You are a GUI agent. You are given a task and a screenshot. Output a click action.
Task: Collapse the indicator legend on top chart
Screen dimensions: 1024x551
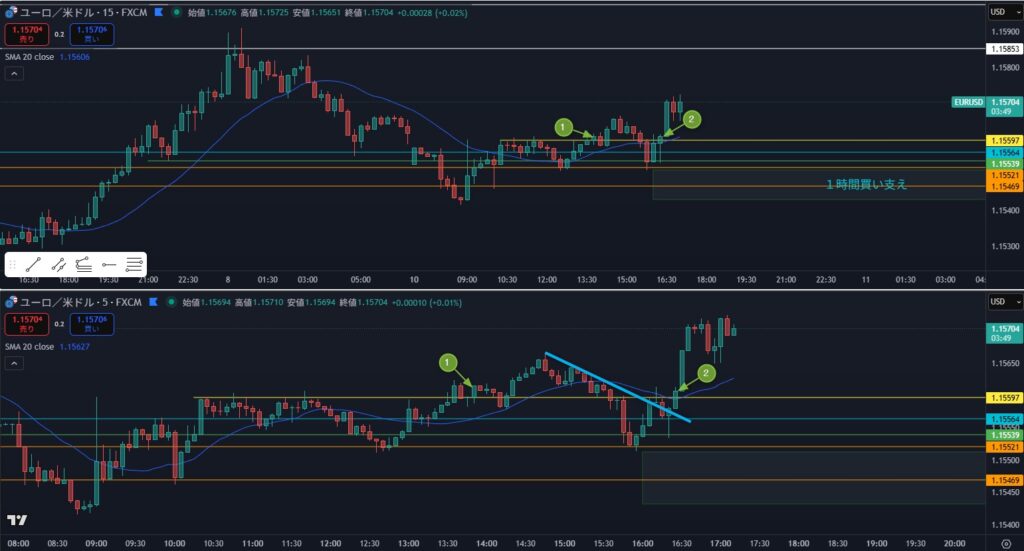[16, 73]
